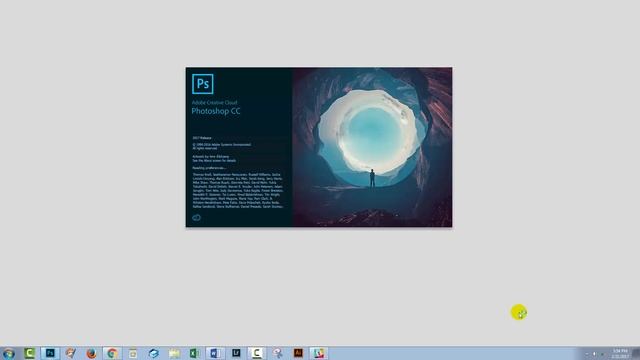
Task: Click the "Photoshop CC" title text
Action: [216, 111]
